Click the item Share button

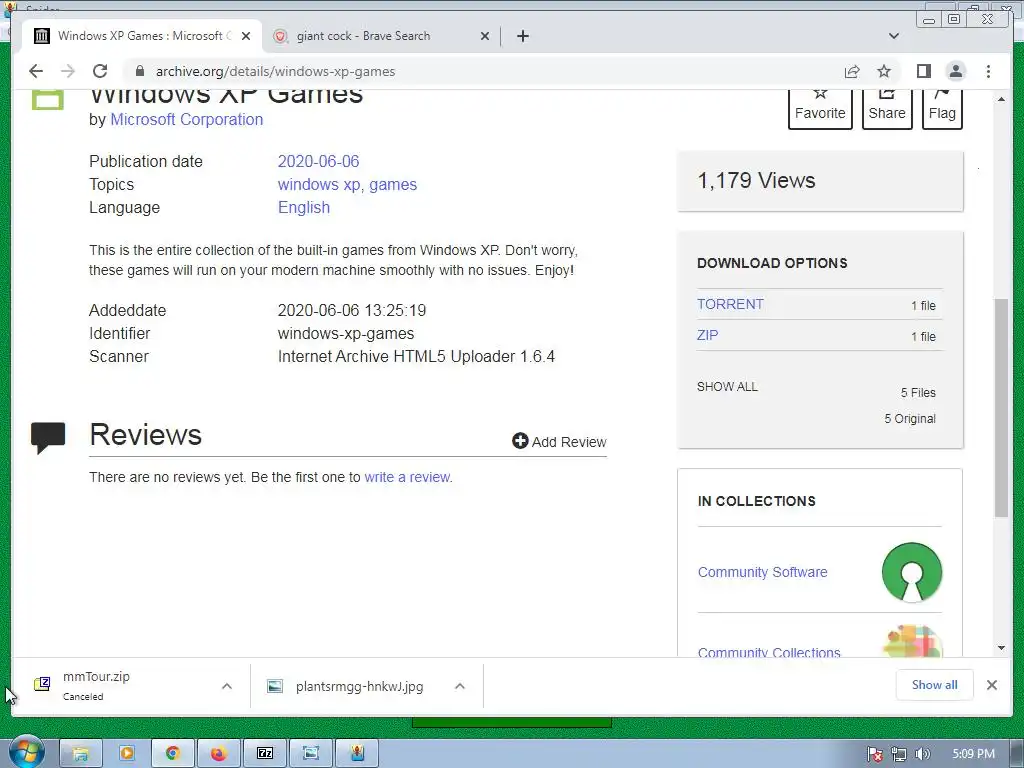[887, 108]
